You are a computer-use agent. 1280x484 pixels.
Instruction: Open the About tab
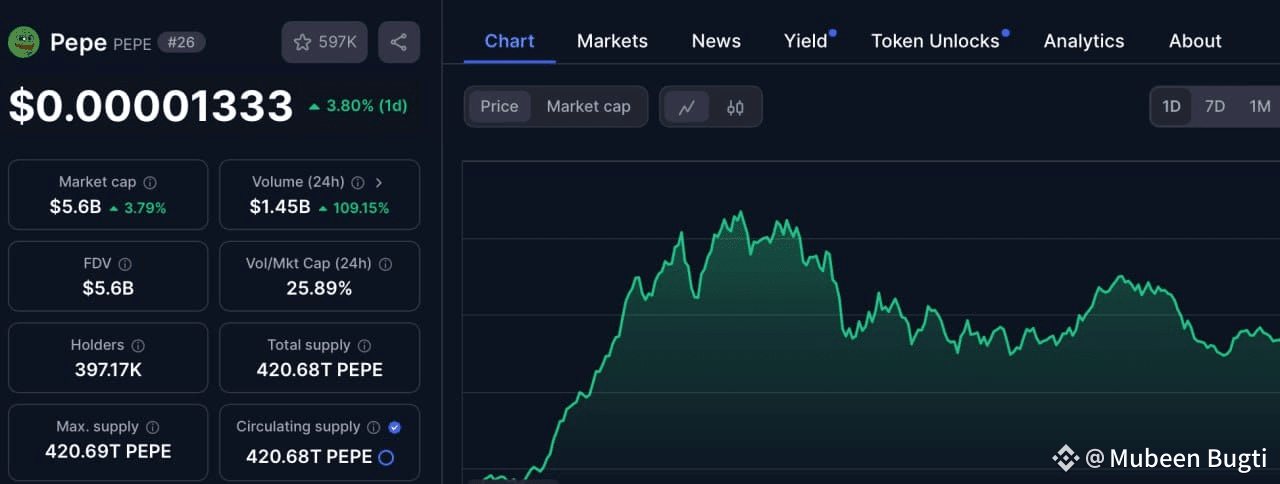coord(1195,41)
